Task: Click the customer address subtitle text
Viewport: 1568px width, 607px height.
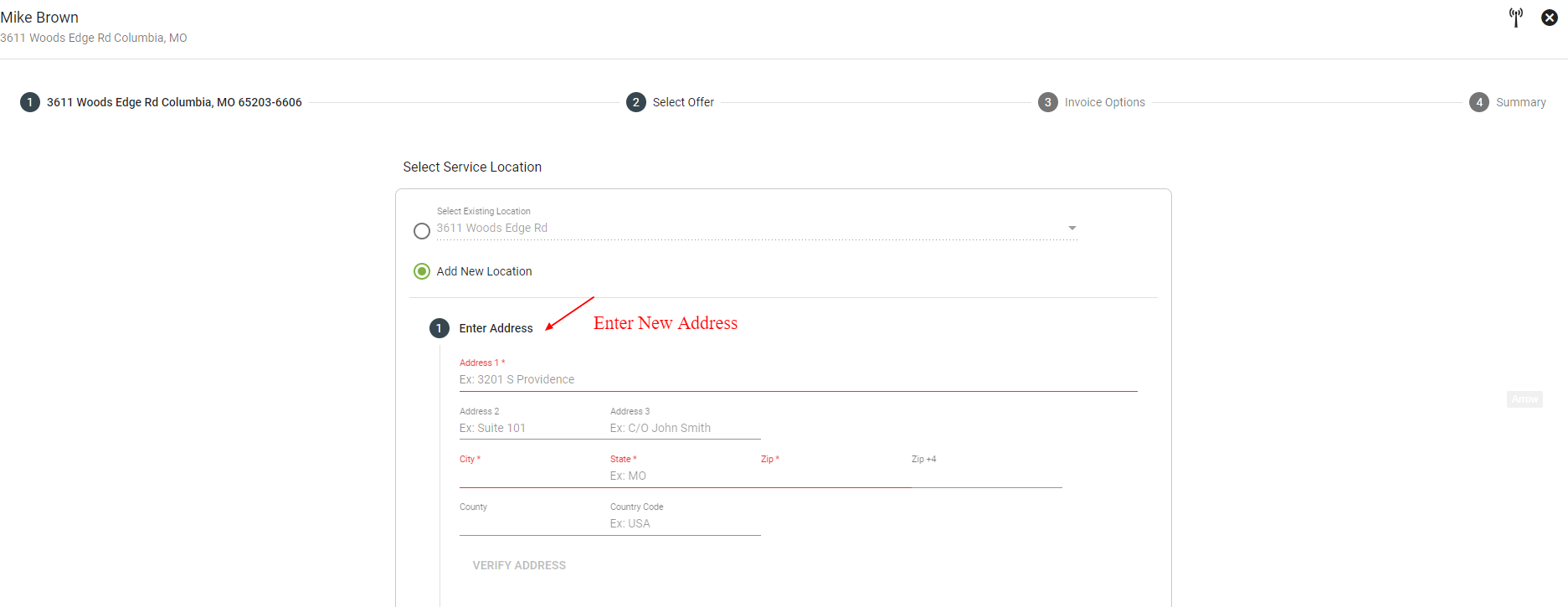Action: pyautogui.click(x=94, y=38)
